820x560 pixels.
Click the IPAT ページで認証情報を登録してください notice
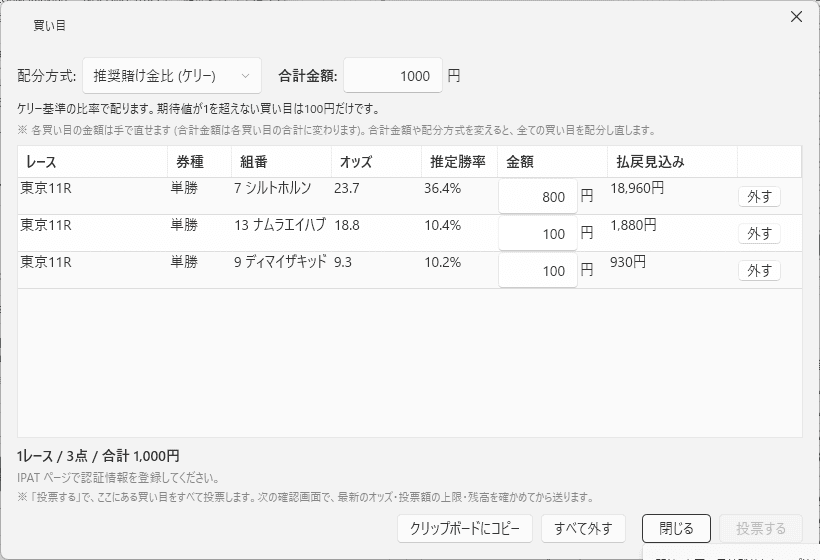pyautogui.click(x=118, y=477)
